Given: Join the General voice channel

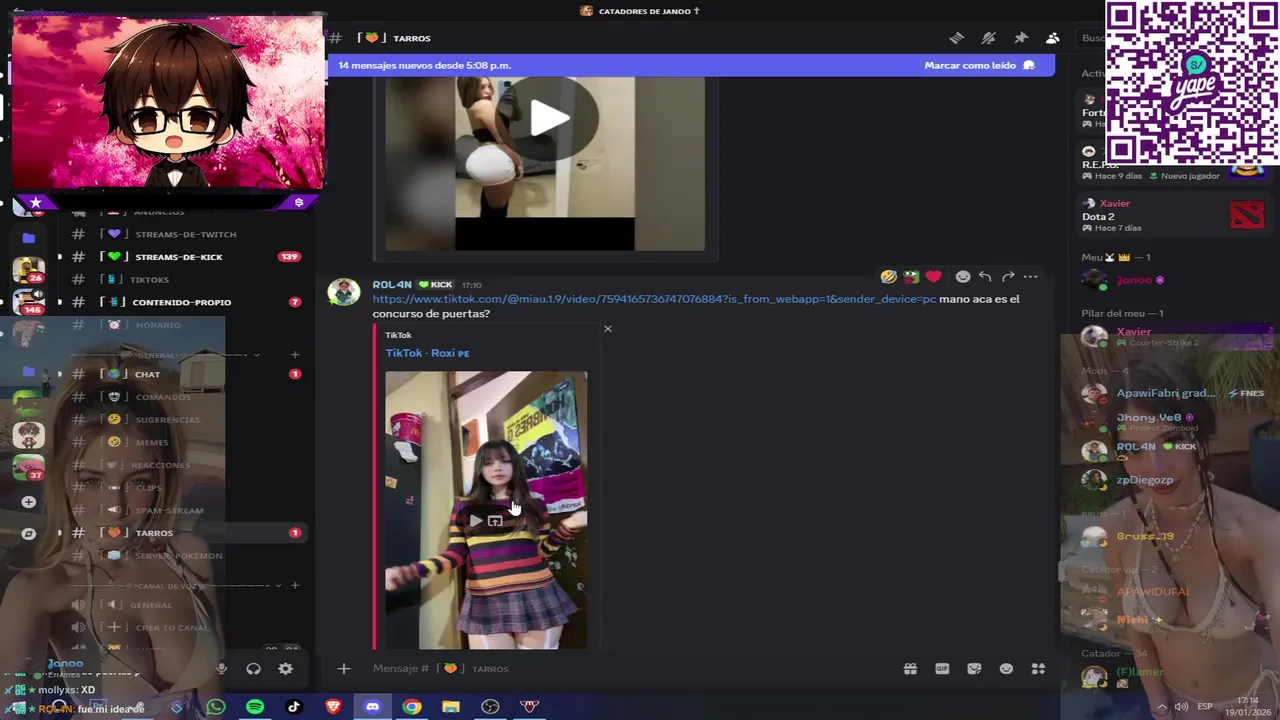Looking at the screenshot, I should (x=151, y=605).
